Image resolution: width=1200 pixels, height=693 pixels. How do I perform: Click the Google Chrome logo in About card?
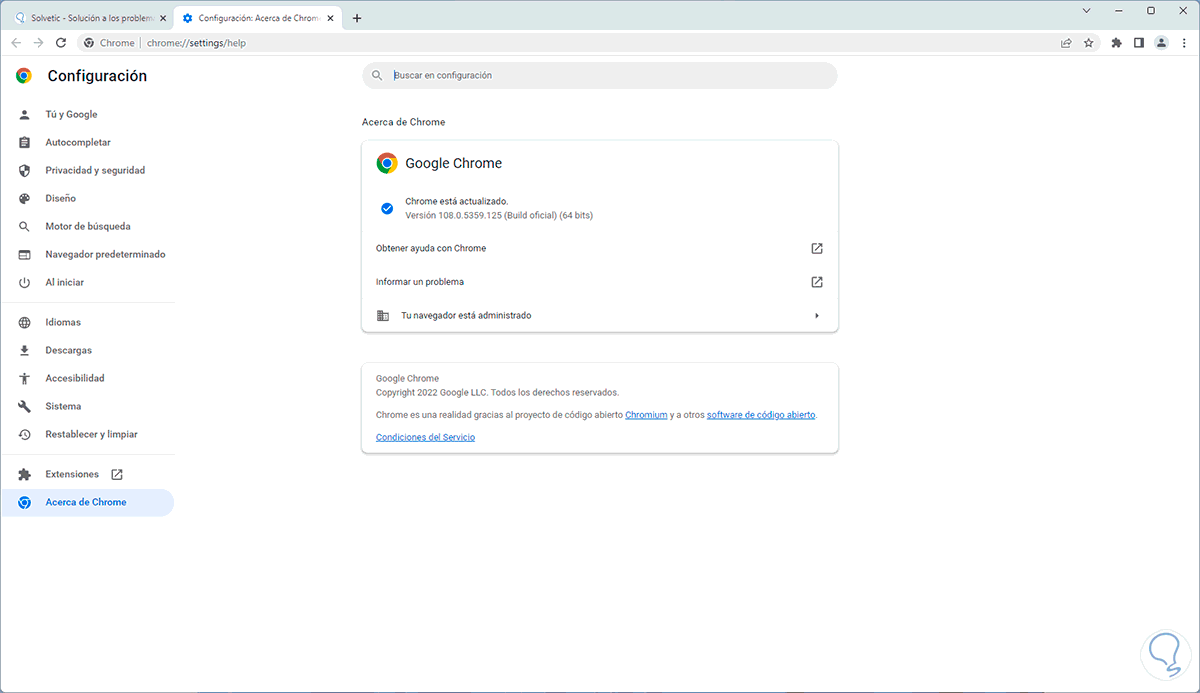(386, 163)
